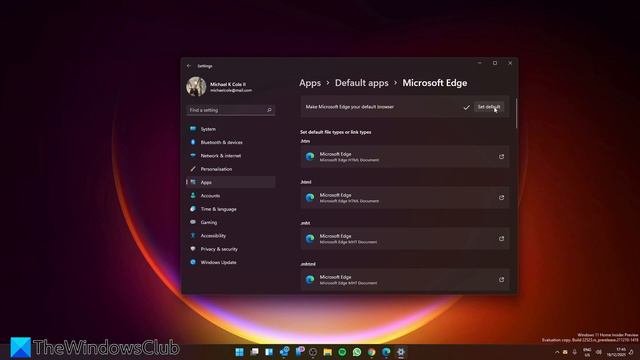Open the external link icon for .mht
Screen dimensions: 640x360
(501, 239)
